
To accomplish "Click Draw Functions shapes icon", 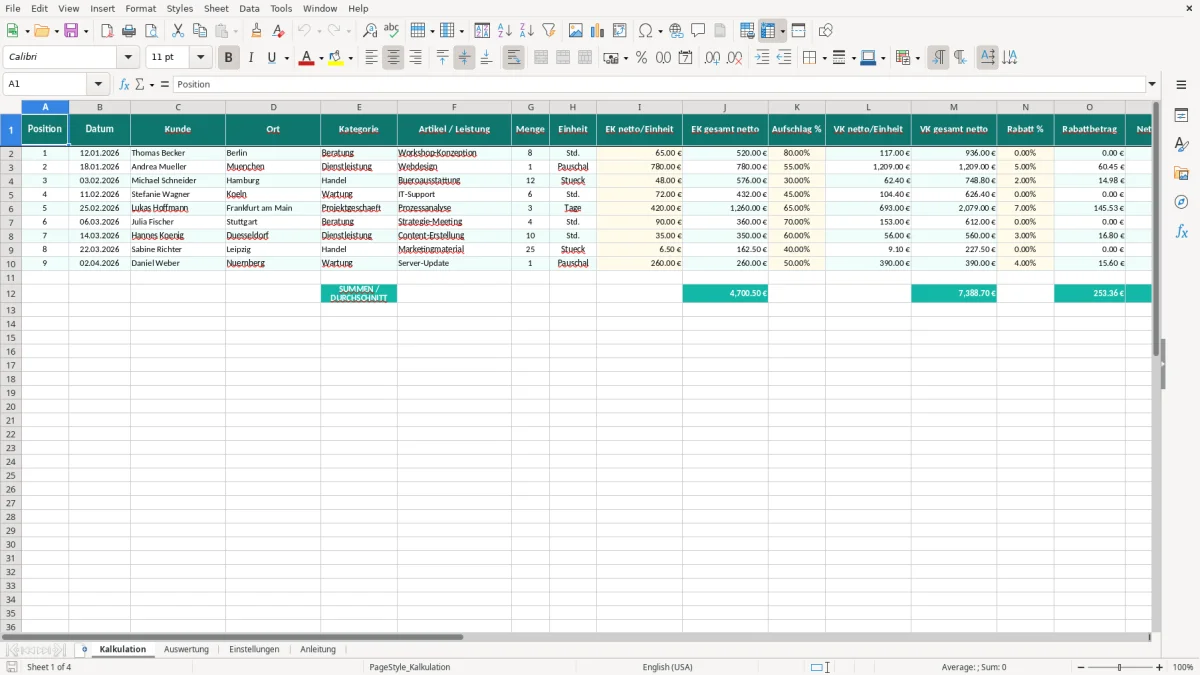I will (x=826, y=31).
